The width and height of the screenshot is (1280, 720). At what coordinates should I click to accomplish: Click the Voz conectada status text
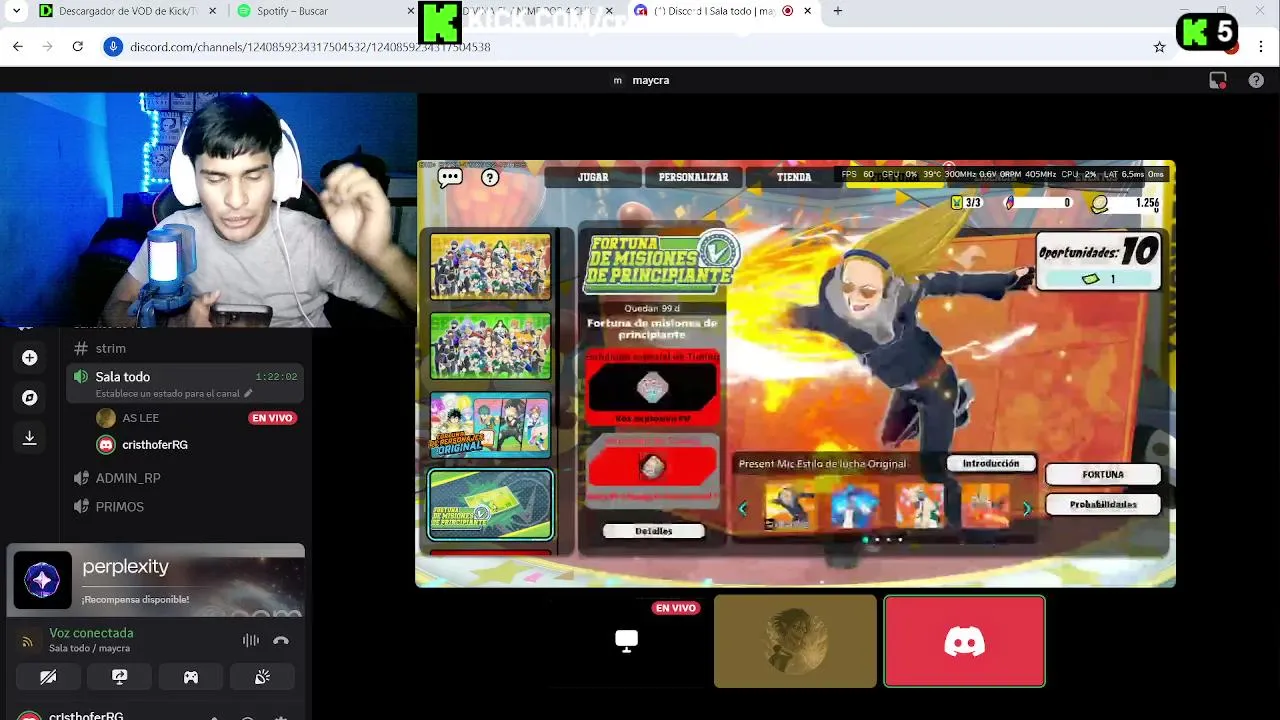coord(91,633)
